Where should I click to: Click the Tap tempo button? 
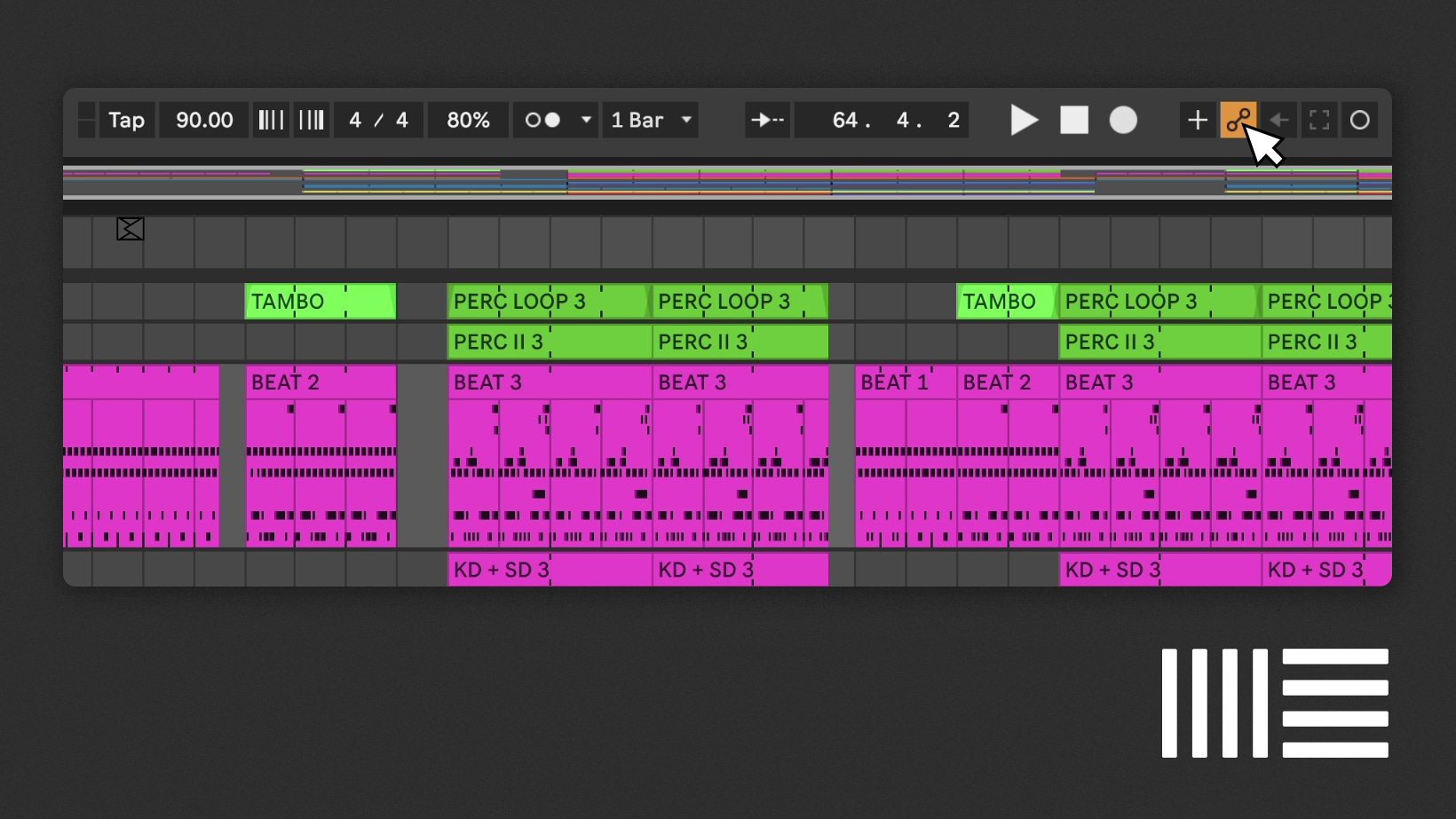[x=126, y=120]
